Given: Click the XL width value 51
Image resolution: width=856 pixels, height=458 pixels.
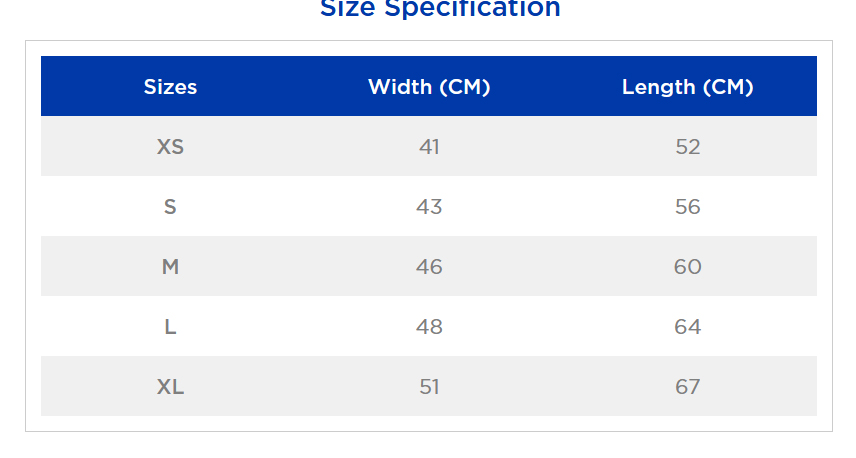Looking at the screenshot, I should tap(429, 387).
